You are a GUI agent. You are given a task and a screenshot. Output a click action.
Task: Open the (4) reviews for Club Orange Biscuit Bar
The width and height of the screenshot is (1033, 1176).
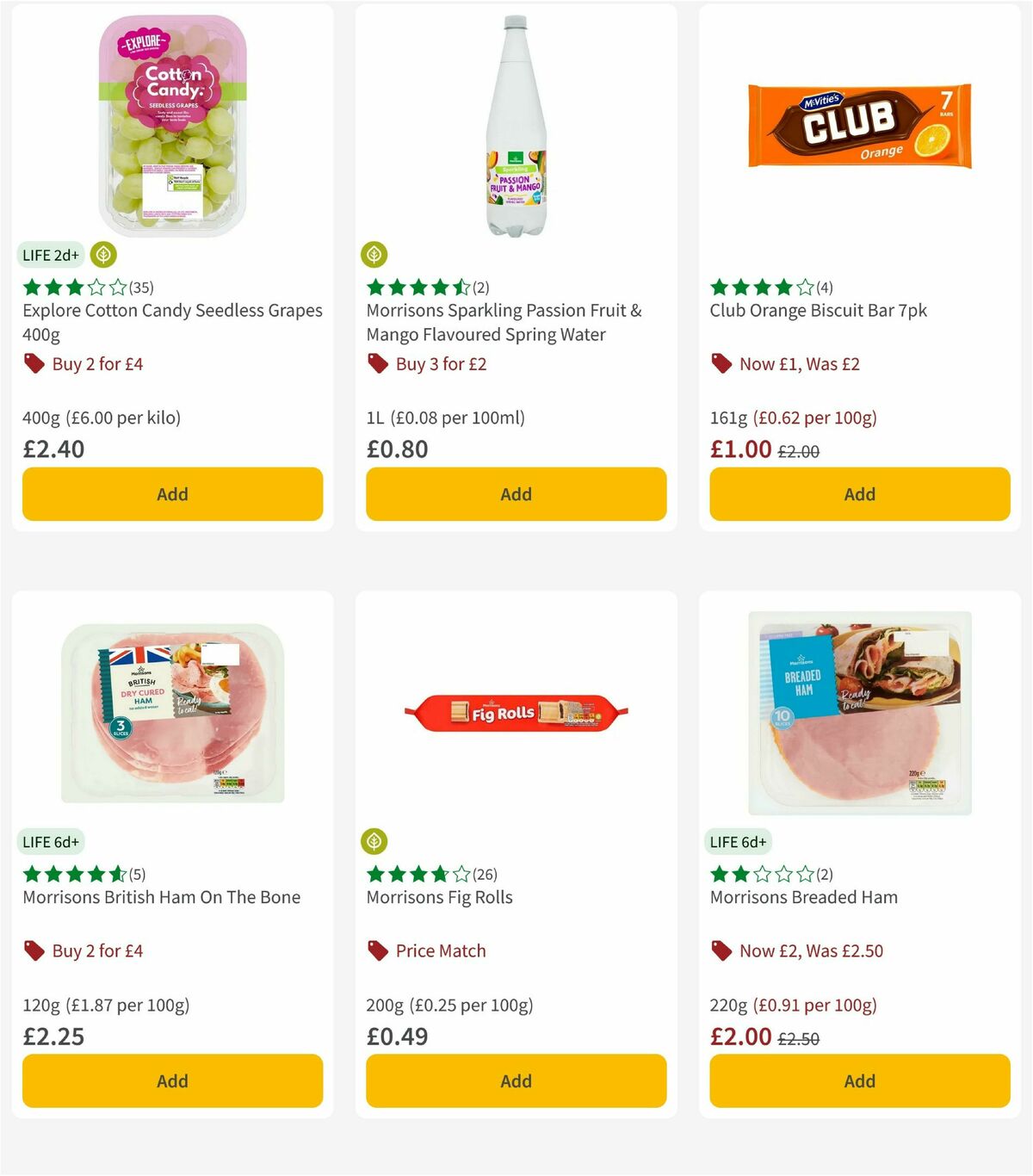[825, 287]
